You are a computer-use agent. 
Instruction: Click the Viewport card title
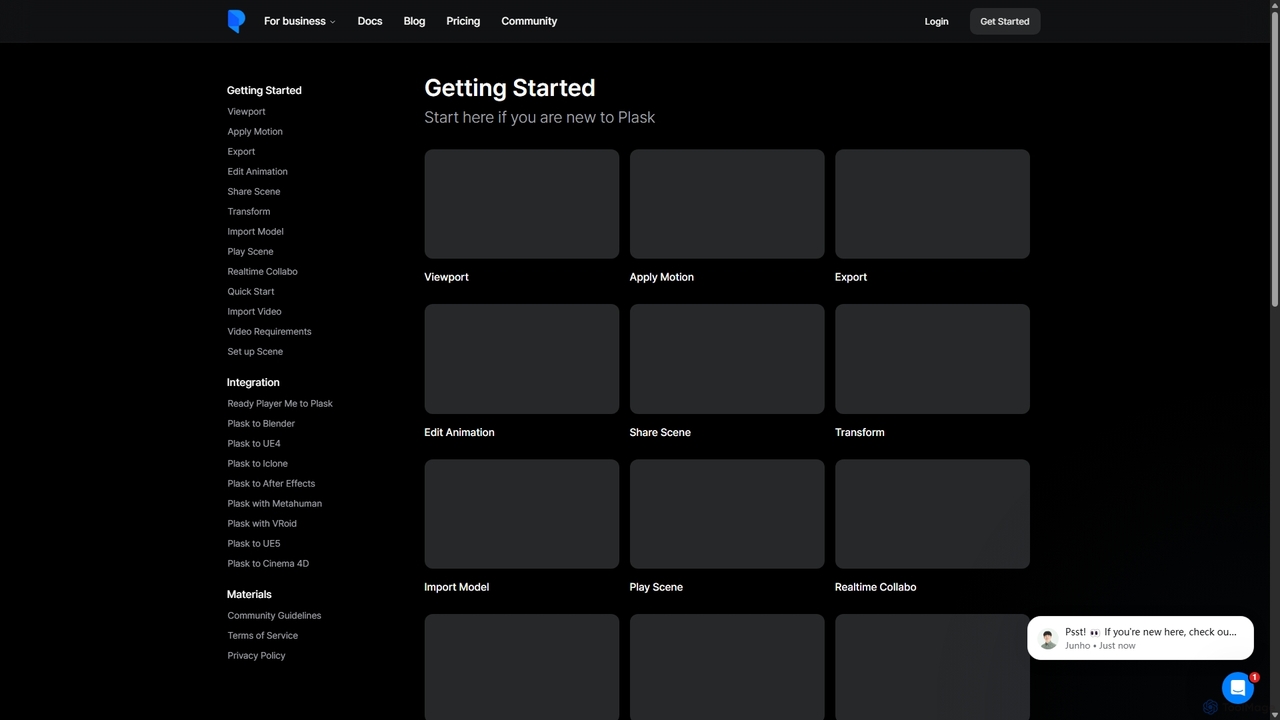(446, 277)
